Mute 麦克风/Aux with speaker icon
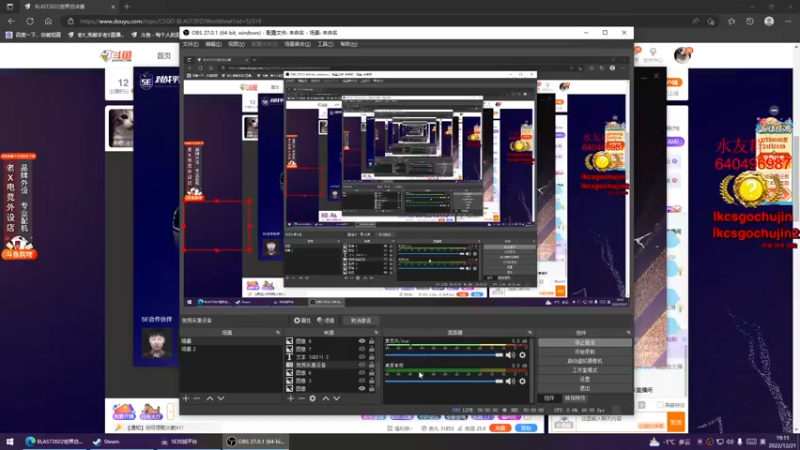800x450 pixels. (510, 355)
